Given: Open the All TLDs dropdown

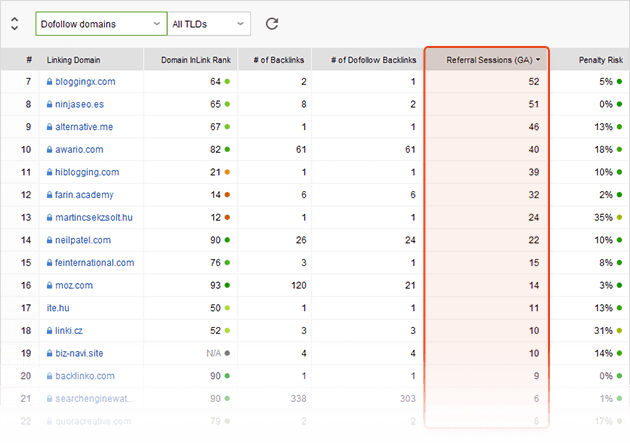Looking at the screenshot, I should 209,23.
